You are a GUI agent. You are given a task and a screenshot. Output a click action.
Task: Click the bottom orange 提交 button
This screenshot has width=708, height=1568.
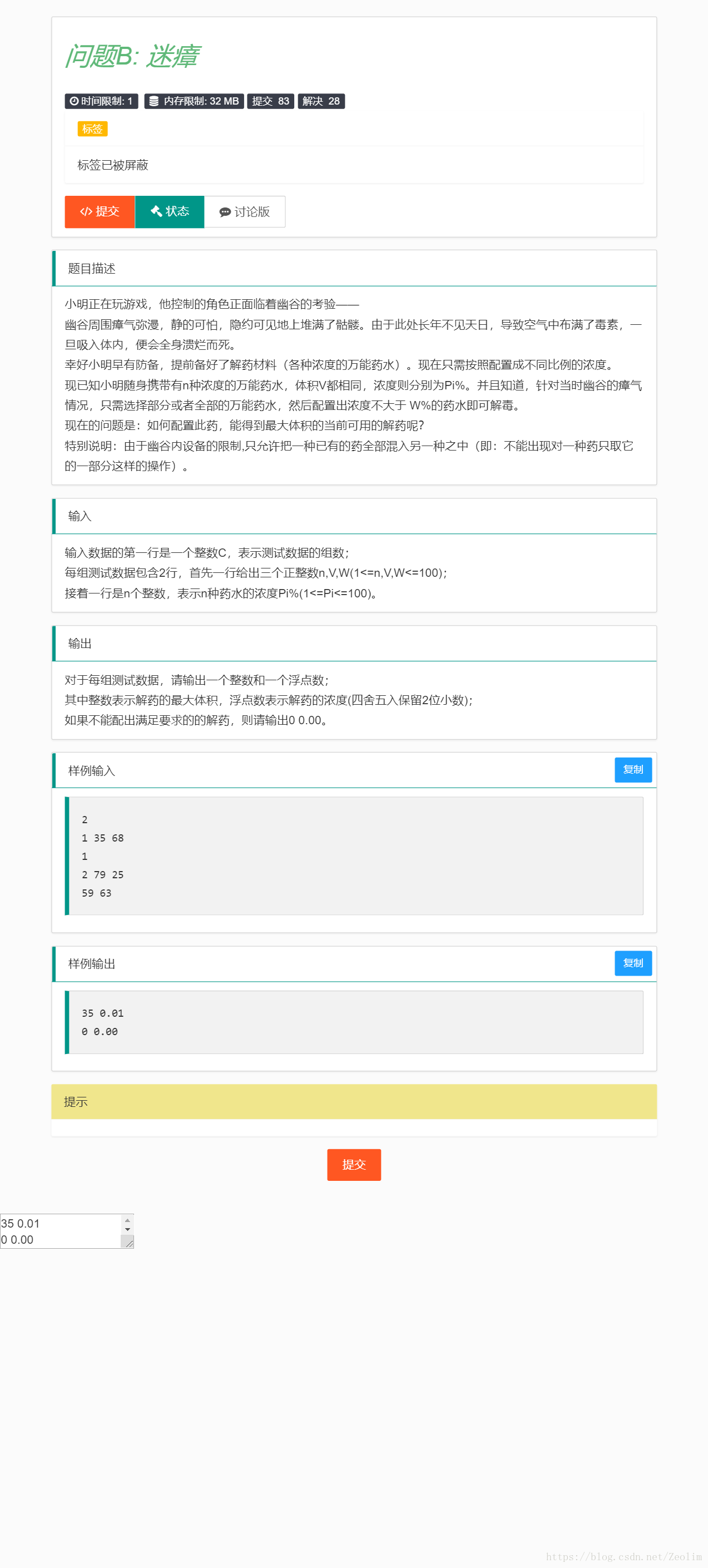[x=354, y=1164]
